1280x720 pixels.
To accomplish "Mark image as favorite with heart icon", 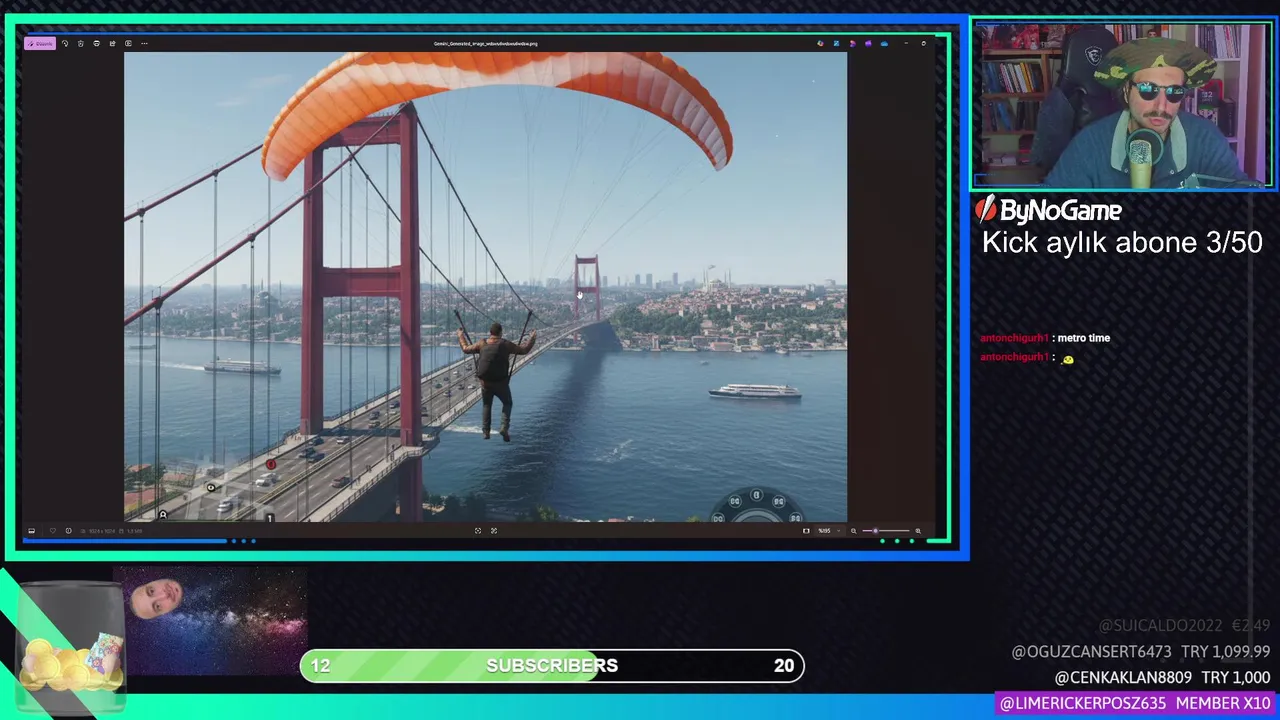I will pyautogui.click(x=53, y=531).
